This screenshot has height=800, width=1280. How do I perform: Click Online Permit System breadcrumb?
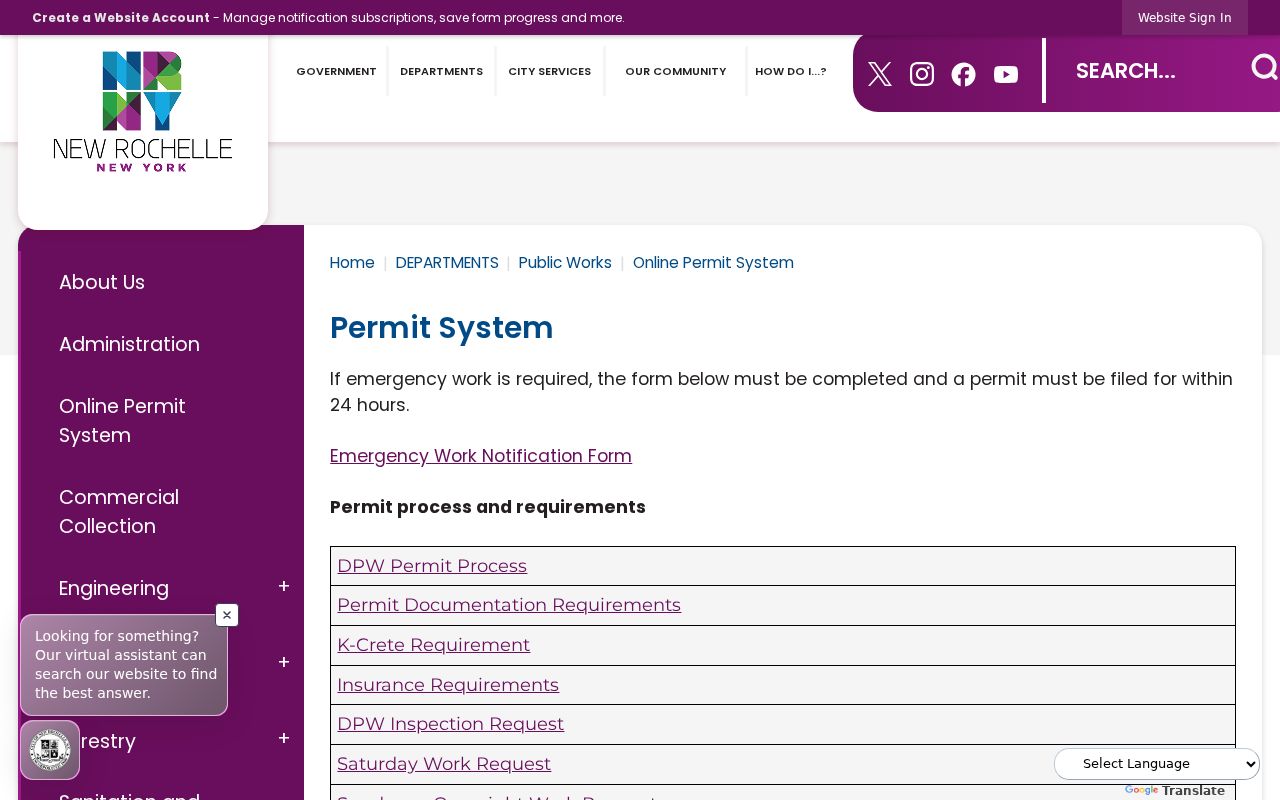coord(713,263)
